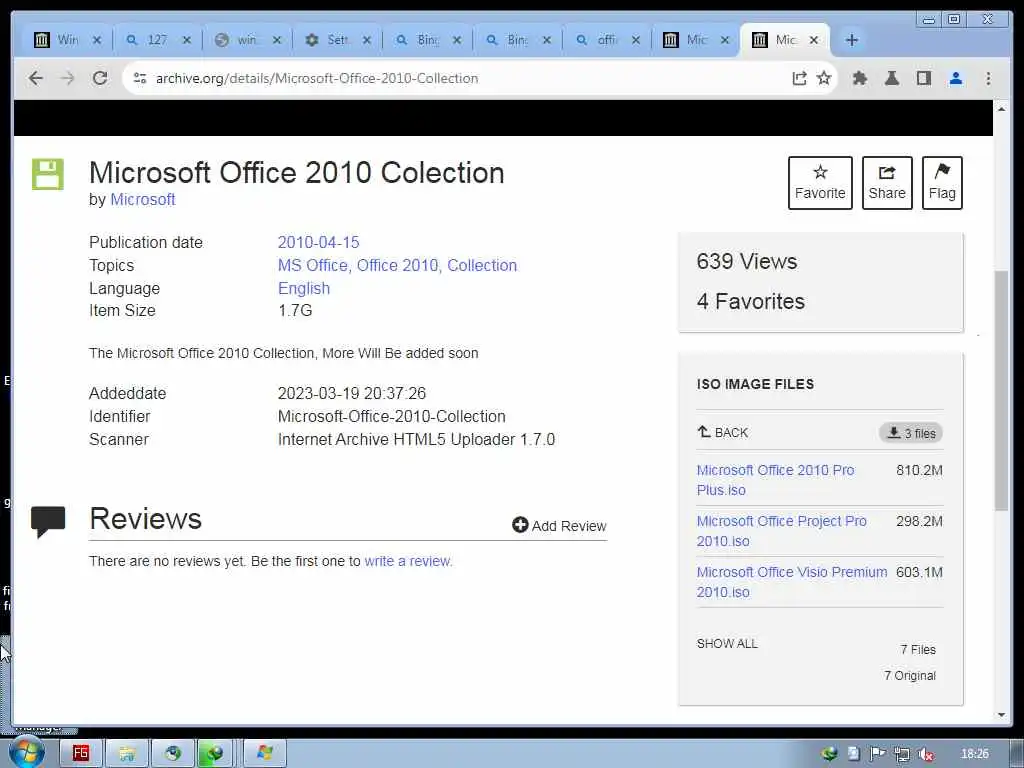The width and height of the screenshot is (1024, 768).
Task: Download Microsoft Office 2010 Pro Plus.iso
Action: point(775,480)
